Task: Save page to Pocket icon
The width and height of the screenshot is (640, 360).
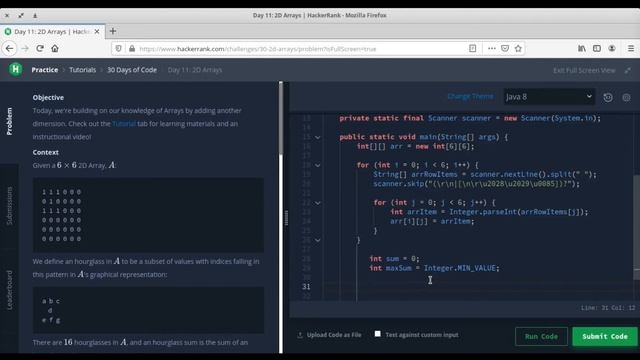Action: [505, 49]
